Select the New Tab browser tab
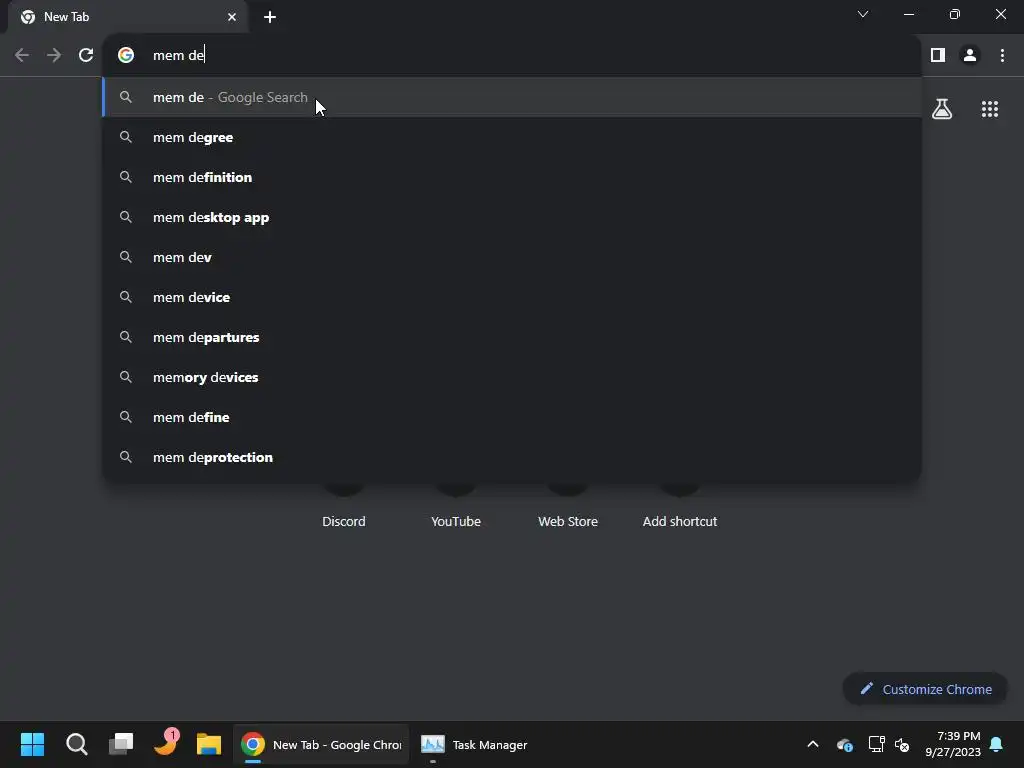 point(128,17)
